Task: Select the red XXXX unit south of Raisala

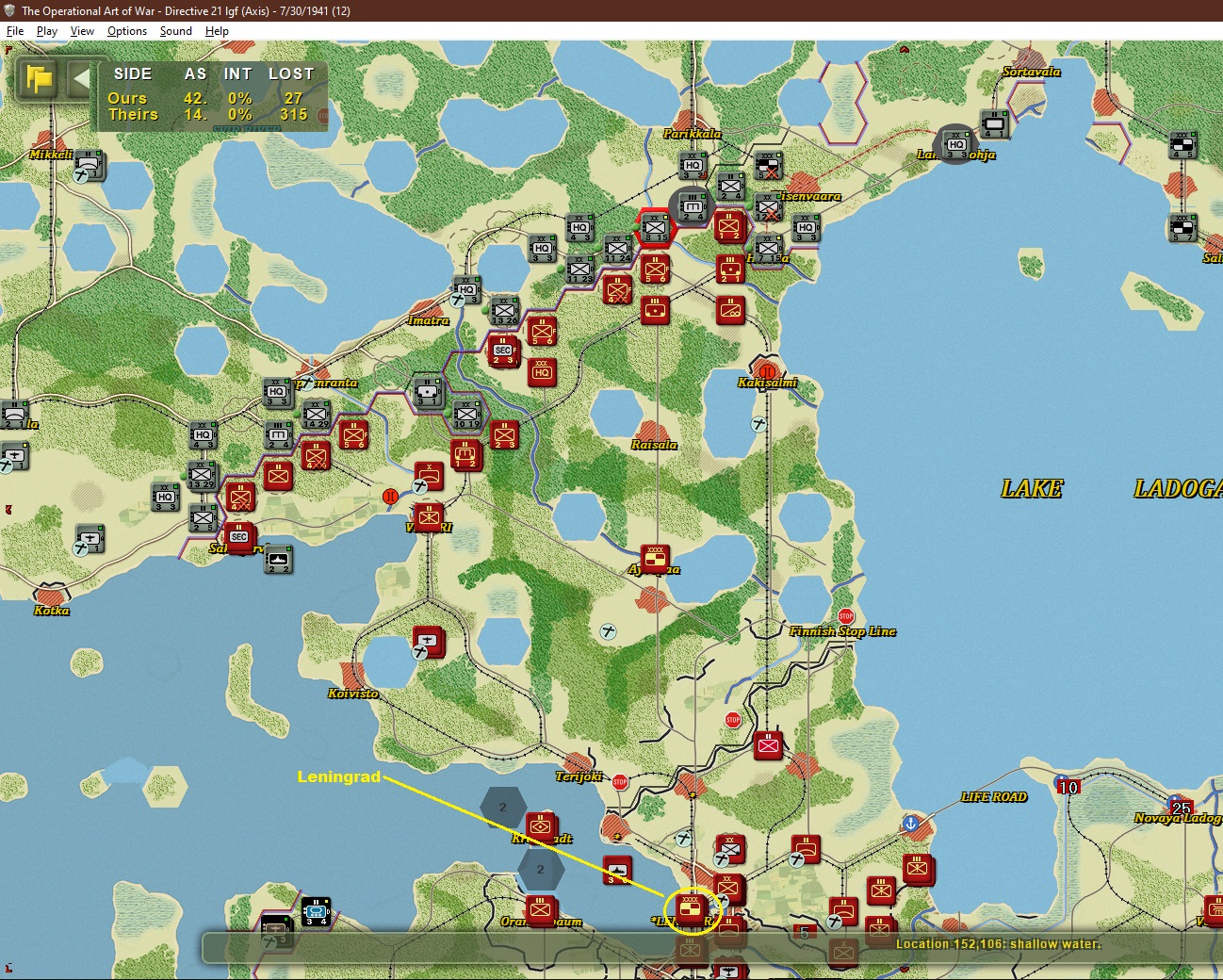Action: [655, 559]
